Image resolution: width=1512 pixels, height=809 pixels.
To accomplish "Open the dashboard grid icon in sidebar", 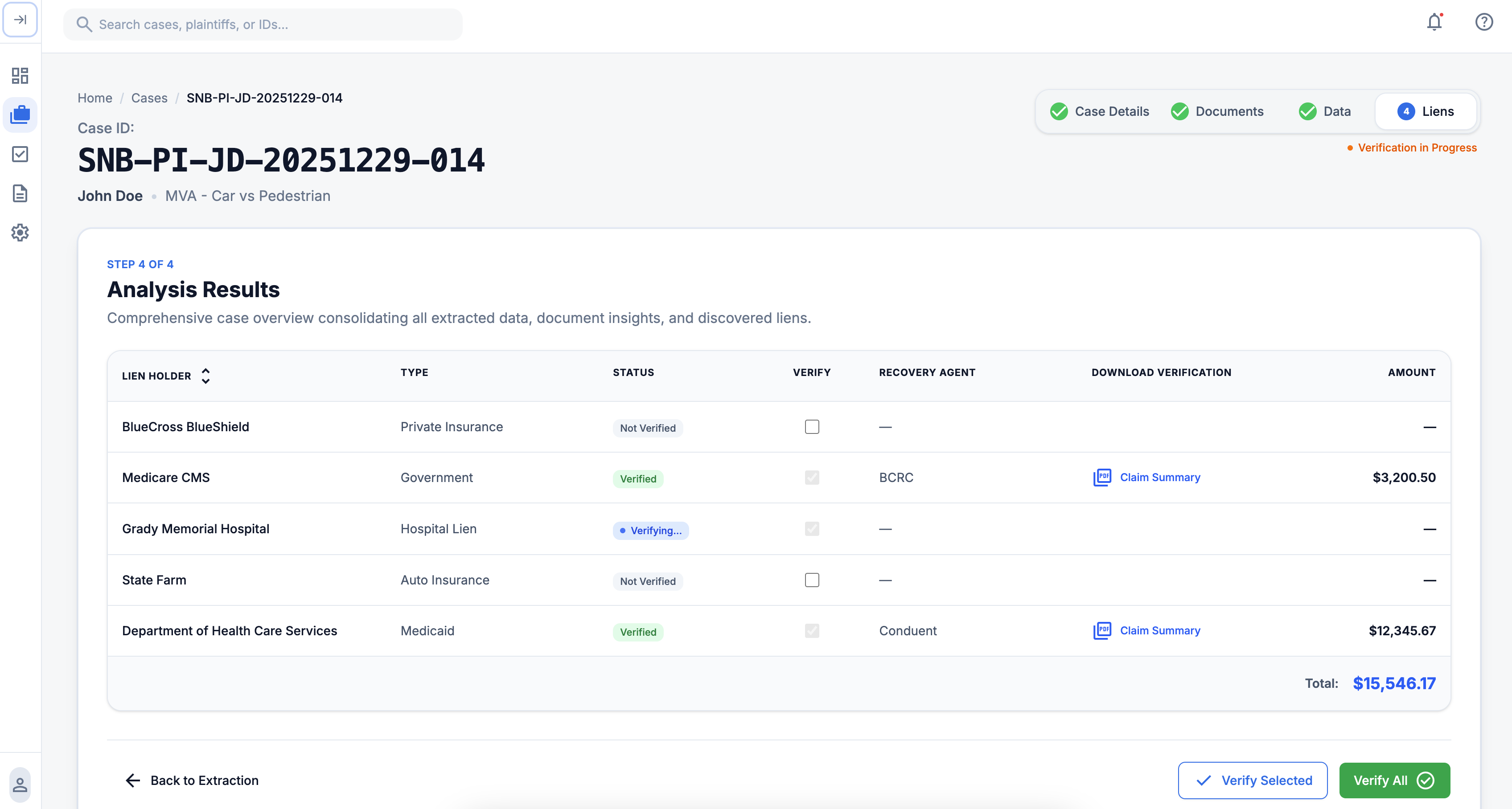I will [x=21, y=76].
